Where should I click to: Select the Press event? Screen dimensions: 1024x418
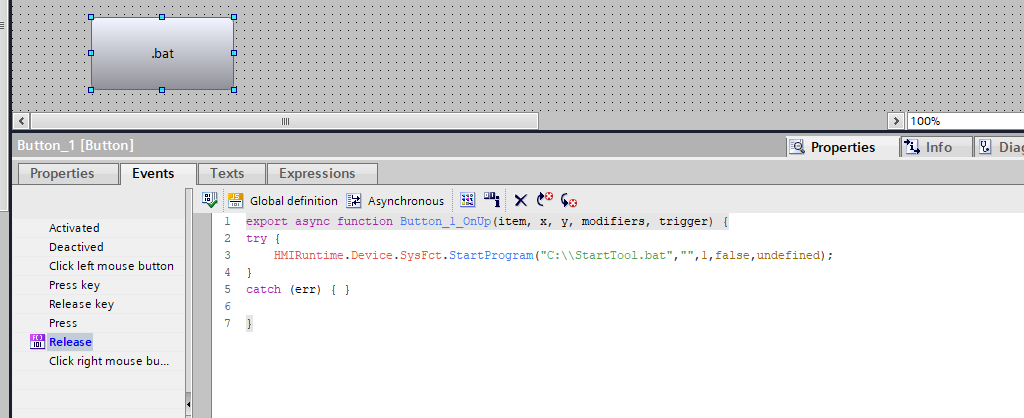pyautogui.click(x=63, y=323)
